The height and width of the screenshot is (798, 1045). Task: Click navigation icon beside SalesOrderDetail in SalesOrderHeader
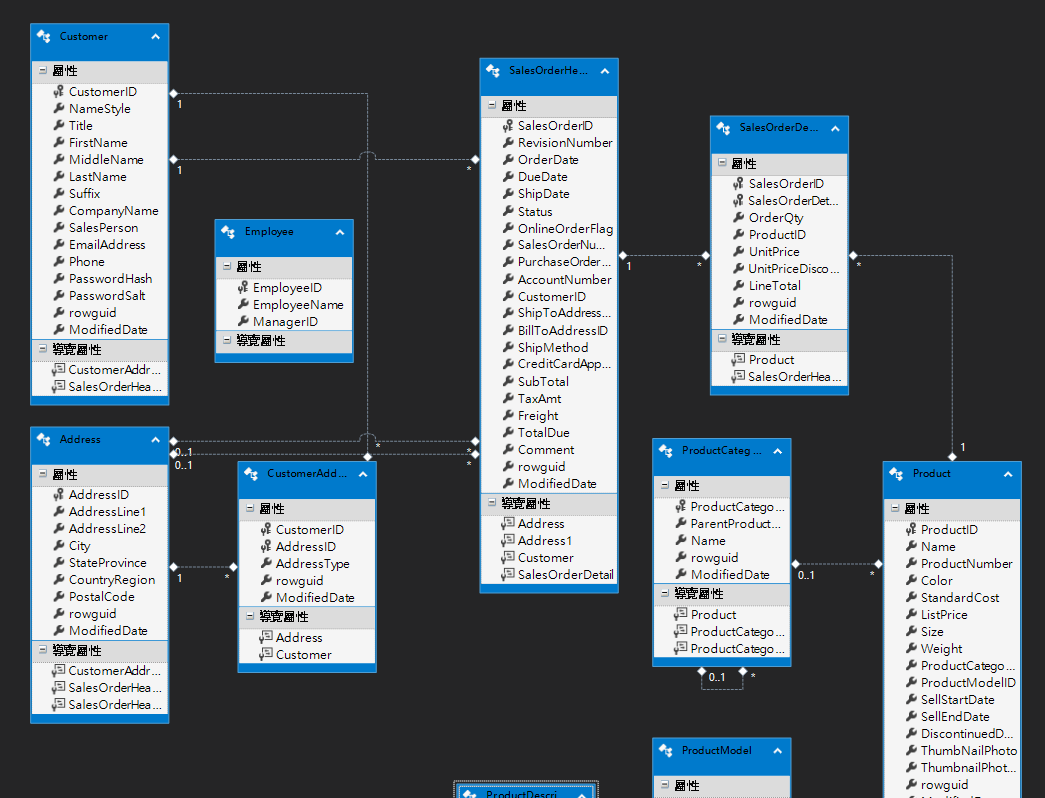coord(508,575)
